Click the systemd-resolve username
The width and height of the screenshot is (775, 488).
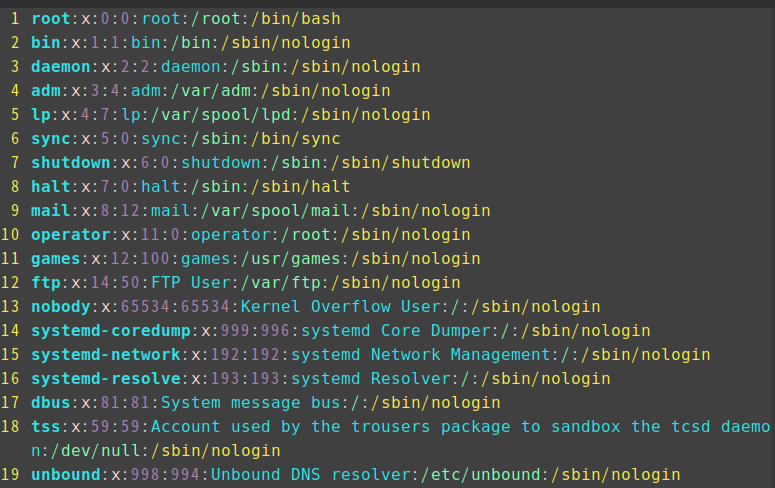click(106, 379)
